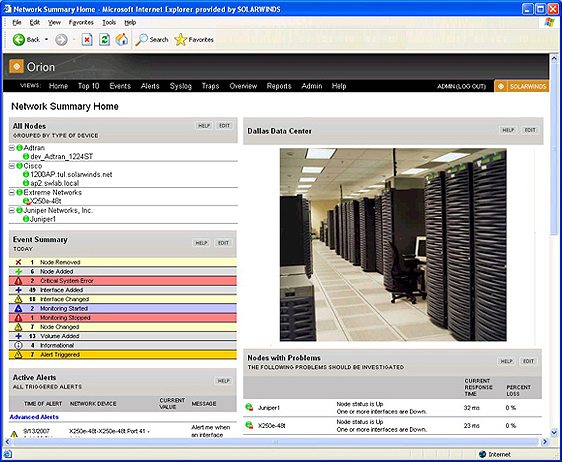
Task: Open the X250e-48t link in Nodes with Problems
Action: coord(271,426)
